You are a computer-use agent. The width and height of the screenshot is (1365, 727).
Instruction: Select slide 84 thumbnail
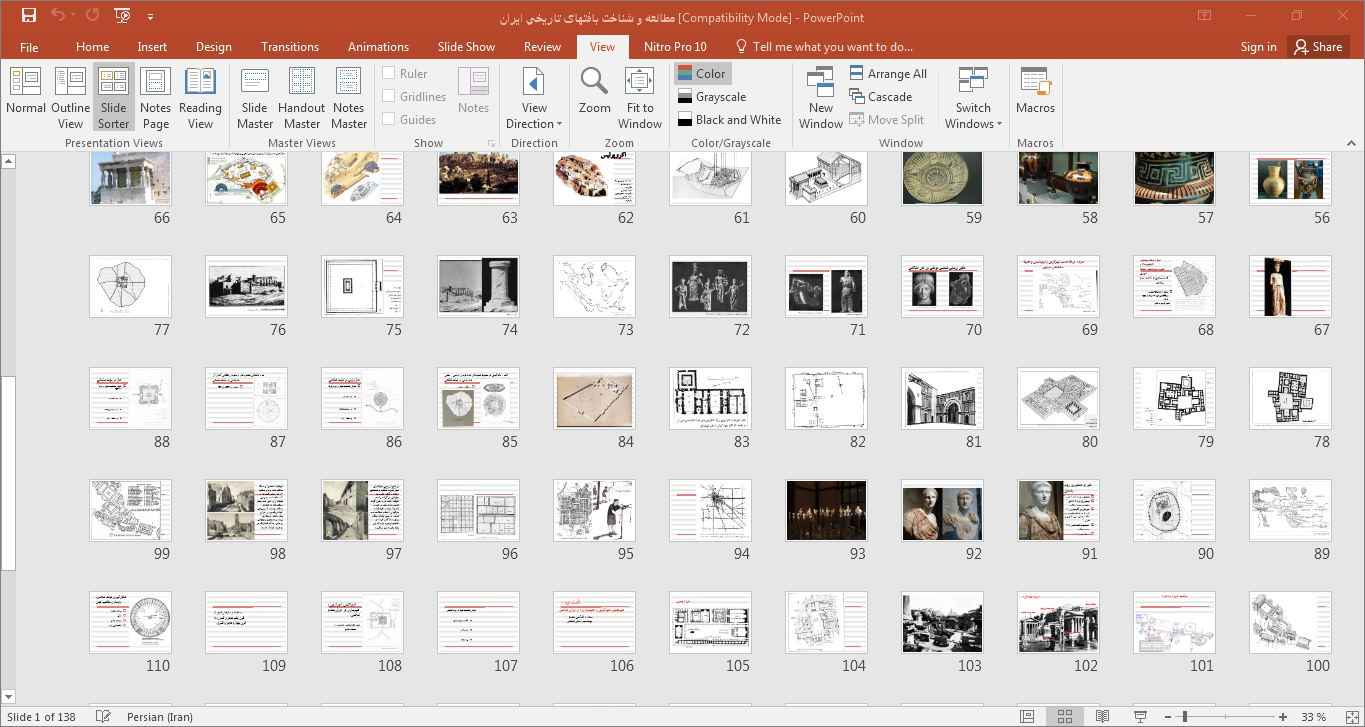pyautogui.click(x=594, y=398)
